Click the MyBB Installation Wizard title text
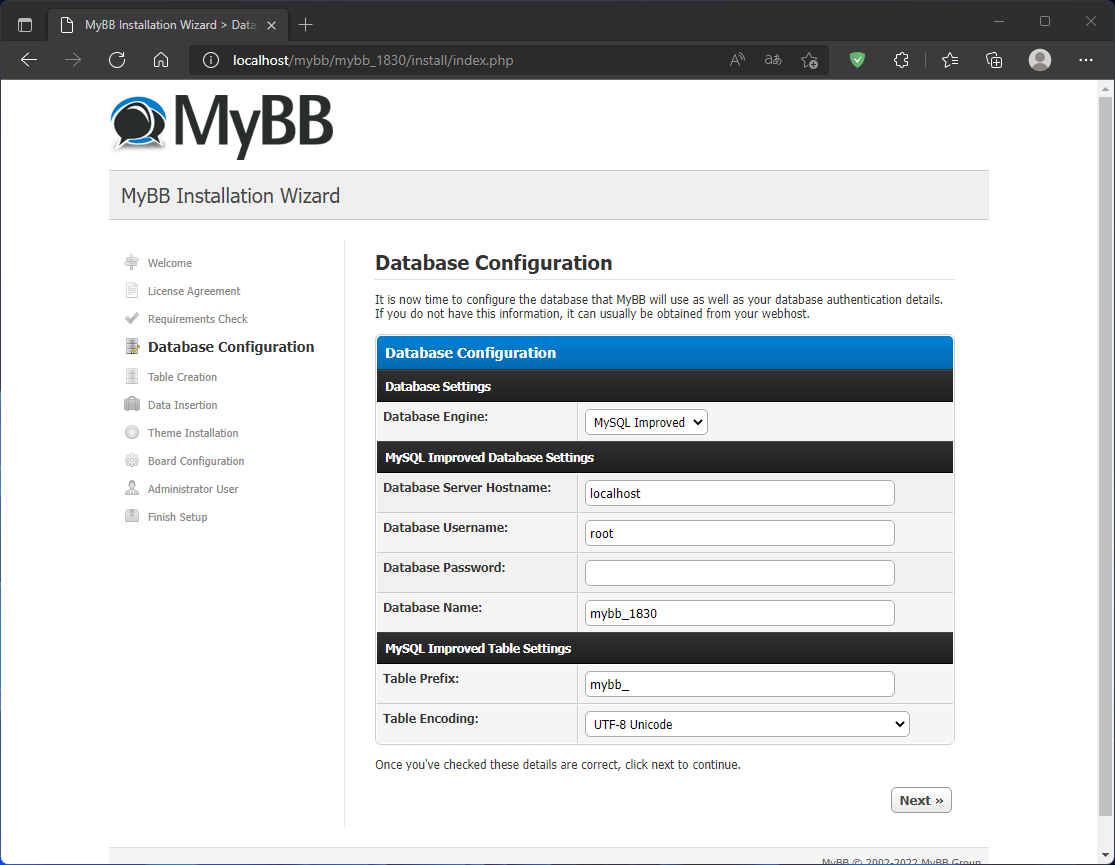The image size is (1115, 865). click(x=230, y=196)
